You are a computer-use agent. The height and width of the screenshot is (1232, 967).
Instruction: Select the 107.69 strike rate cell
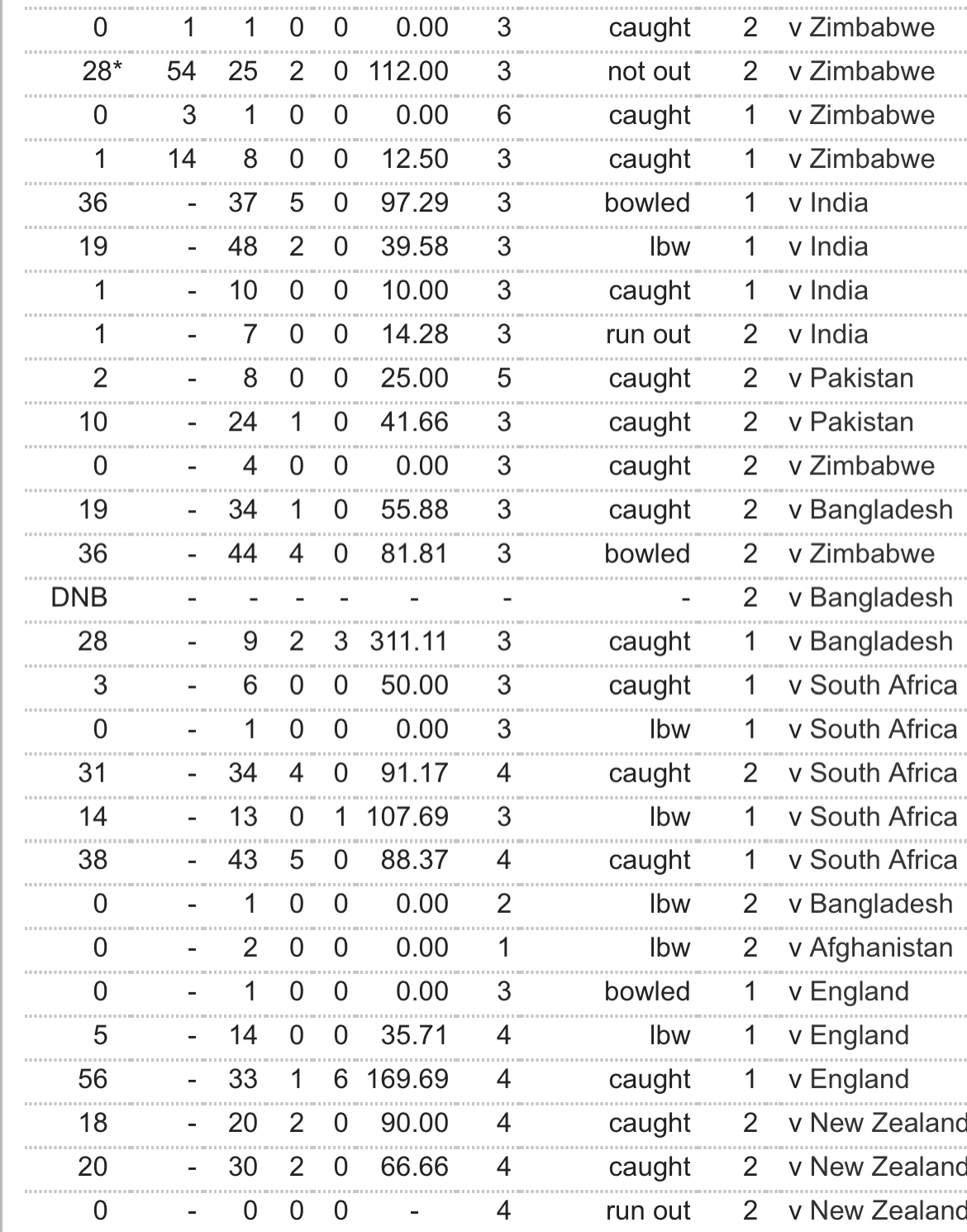407,816
